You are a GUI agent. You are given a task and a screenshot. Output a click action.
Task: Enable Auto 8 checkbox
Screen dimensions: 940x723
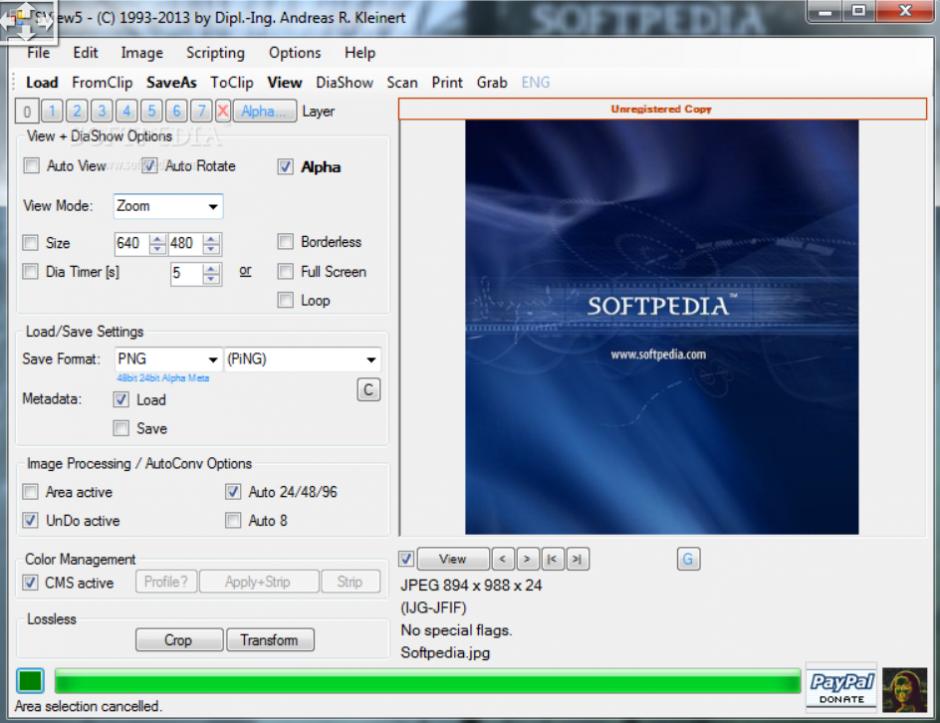click(x=233, y=520)
